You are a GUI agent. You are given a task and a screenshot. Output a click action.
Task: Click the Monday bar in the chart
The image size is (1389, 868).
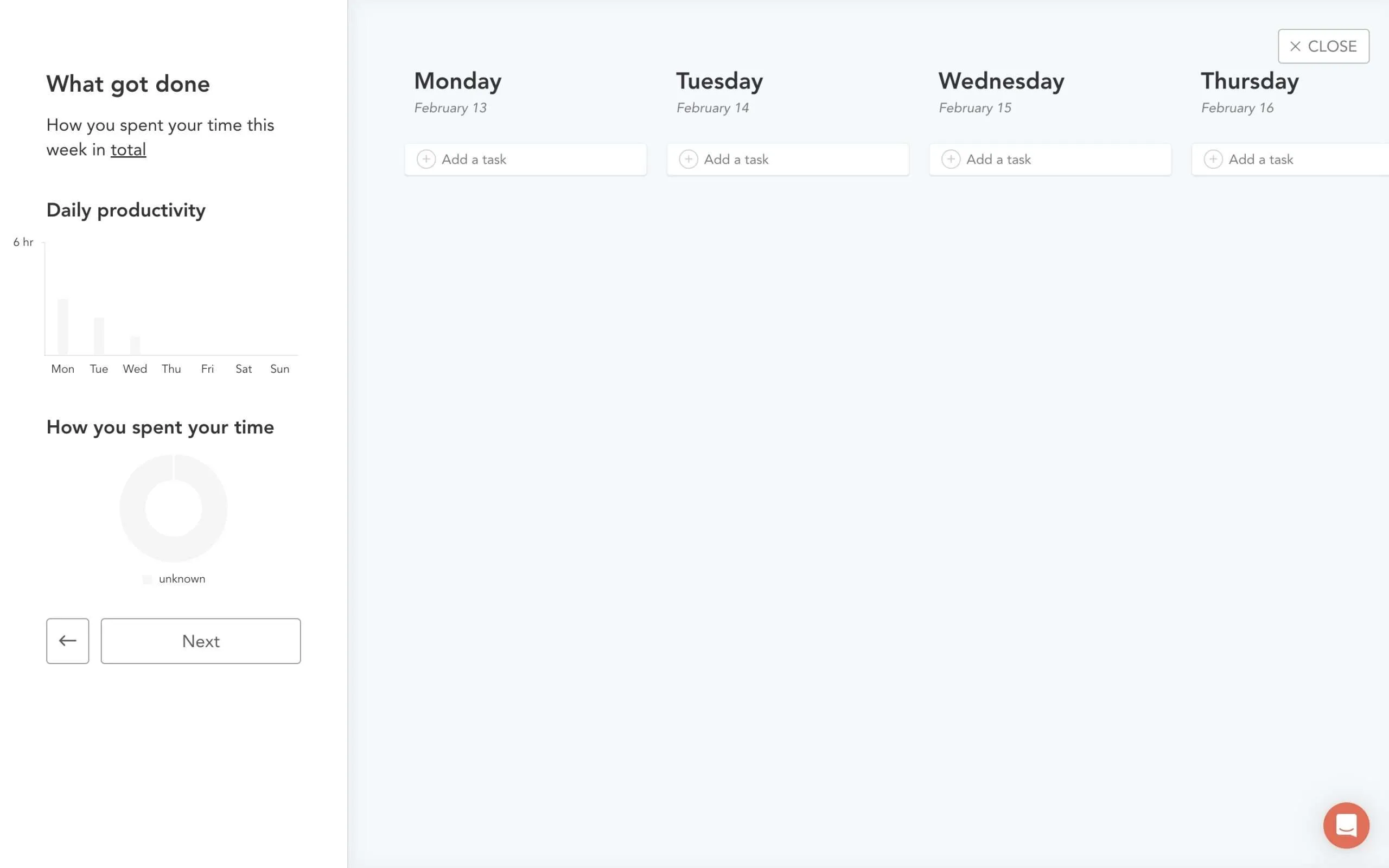[x=62, y=327]
